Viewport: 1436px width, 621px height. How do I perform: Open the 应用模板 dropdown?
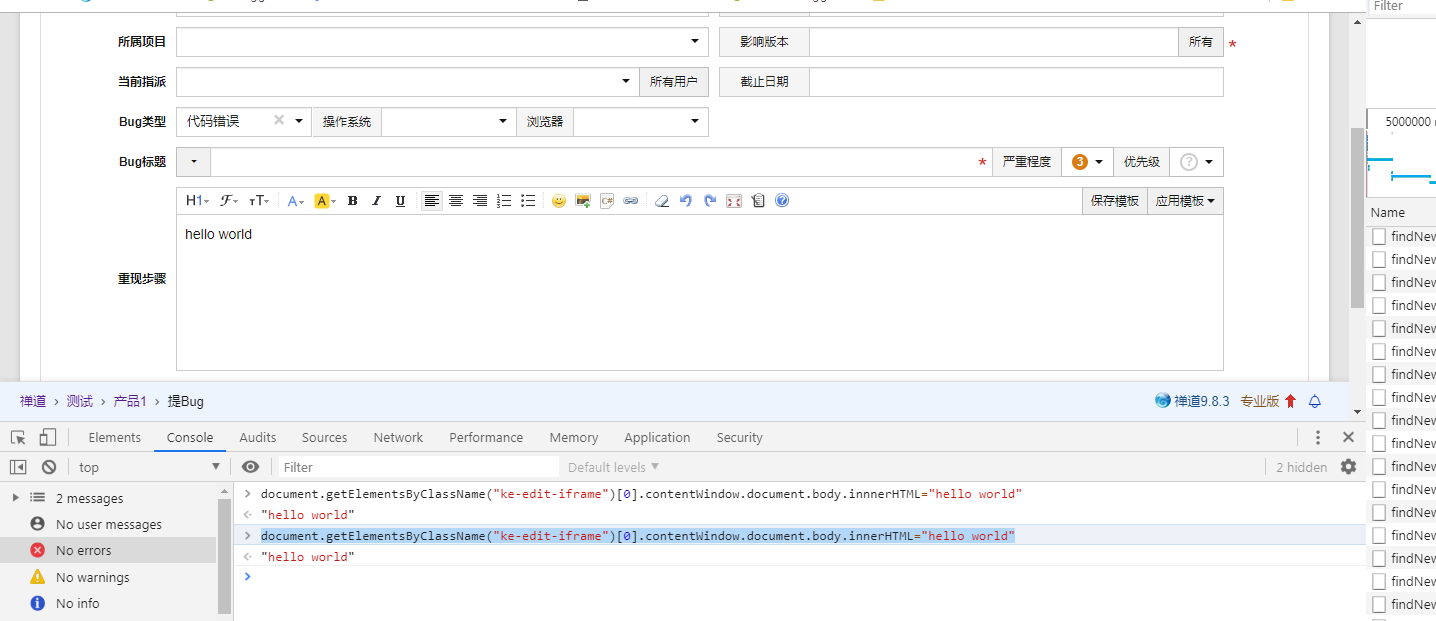click(x=1185, y=201)
